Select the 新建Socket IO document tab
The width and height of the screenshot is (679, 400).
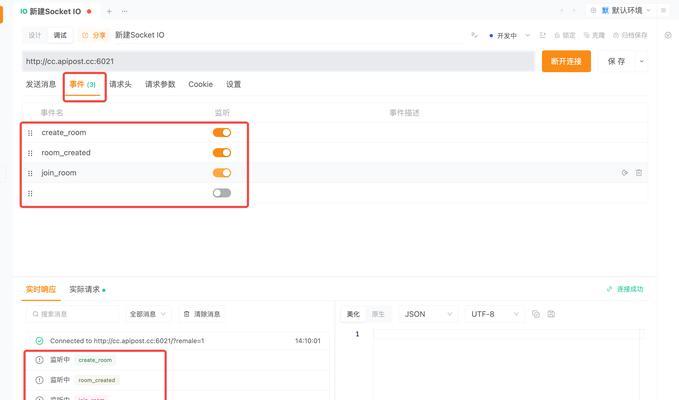(55, 12)
